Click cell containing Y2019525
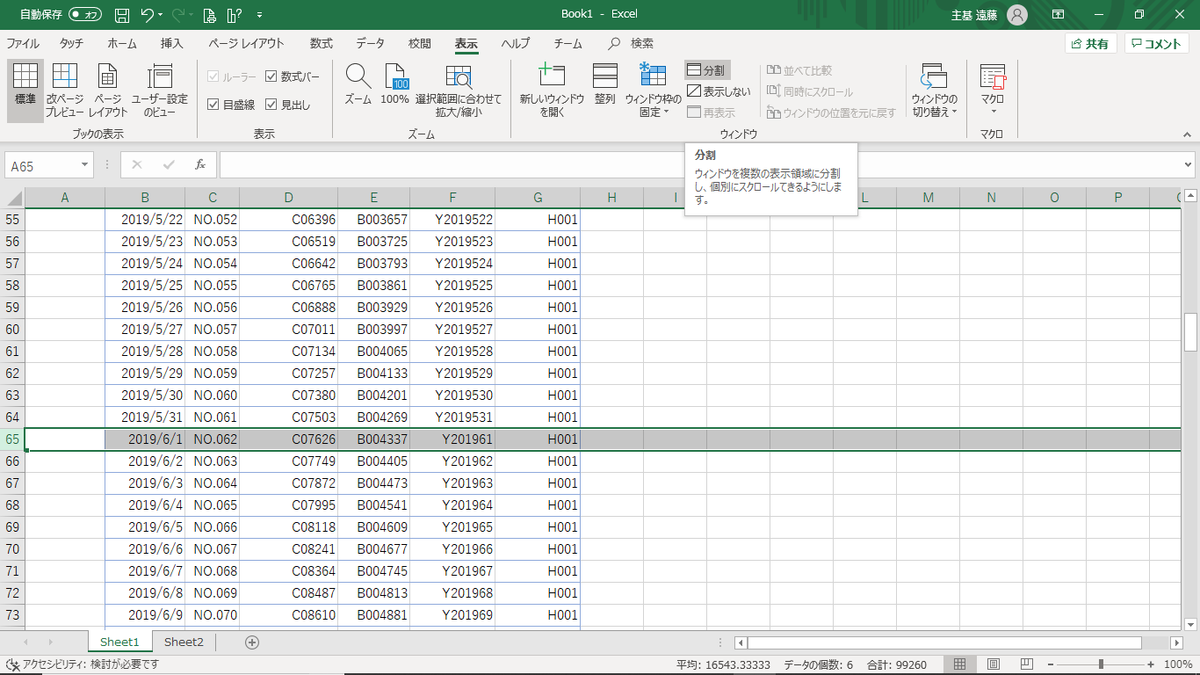This screenshot has height=675, width=1200. tap(452, 285)
